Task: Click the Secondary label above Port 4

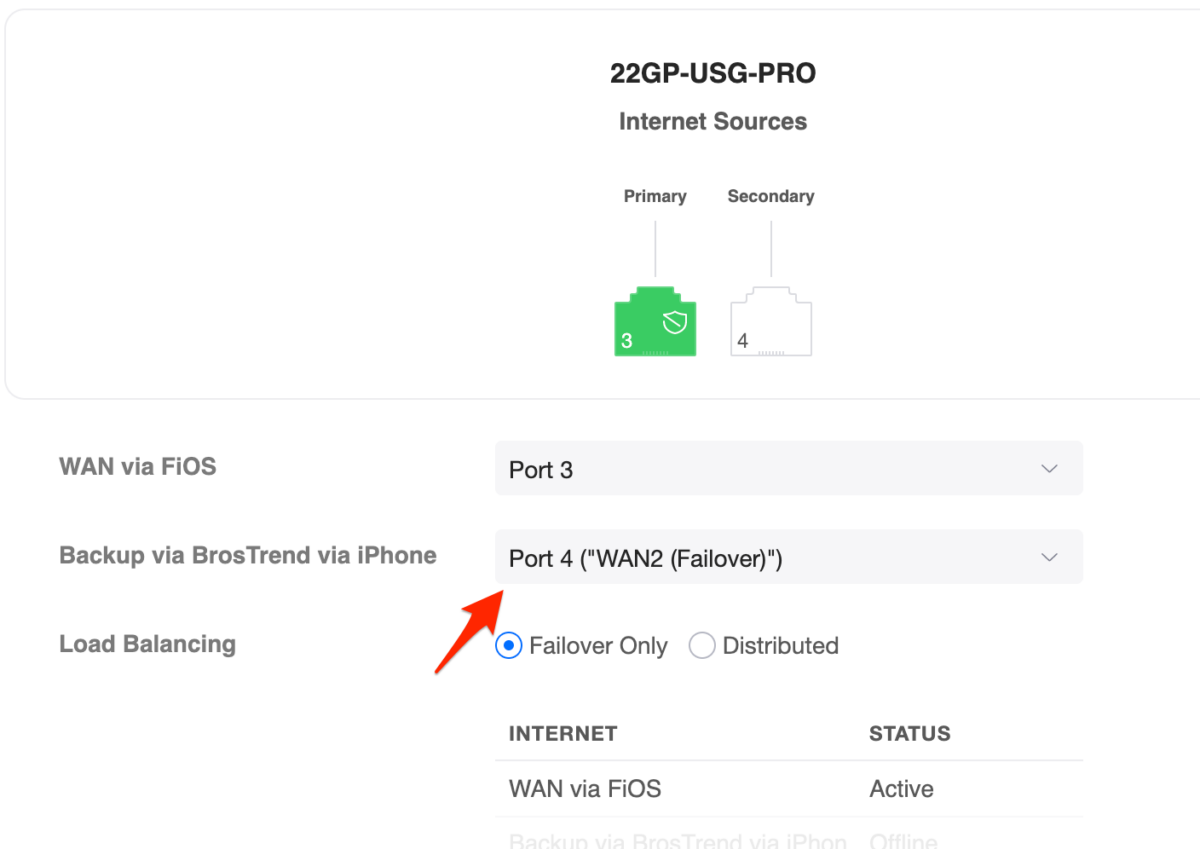Action: 770,196
